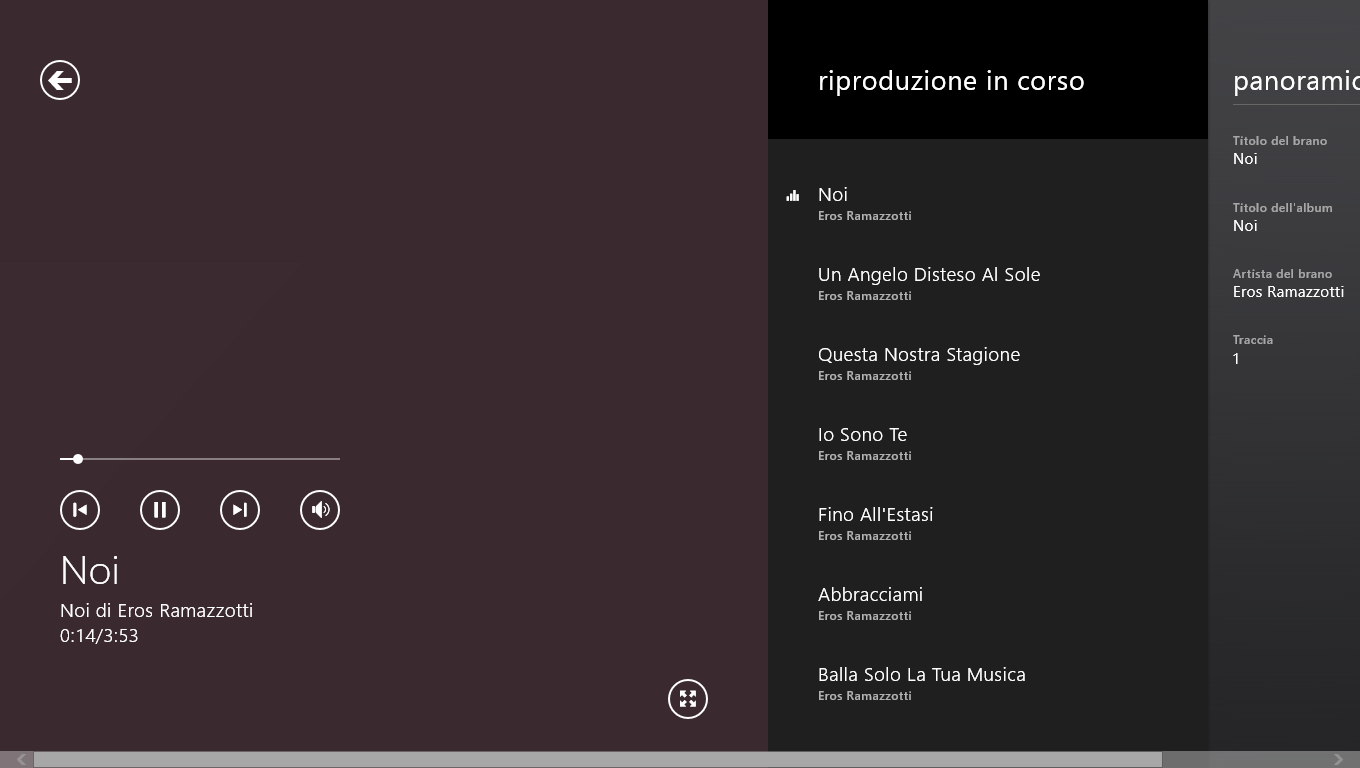
Task: Click the playback progress slider handle
Action: pyautogui.click(x=78, y=459)
